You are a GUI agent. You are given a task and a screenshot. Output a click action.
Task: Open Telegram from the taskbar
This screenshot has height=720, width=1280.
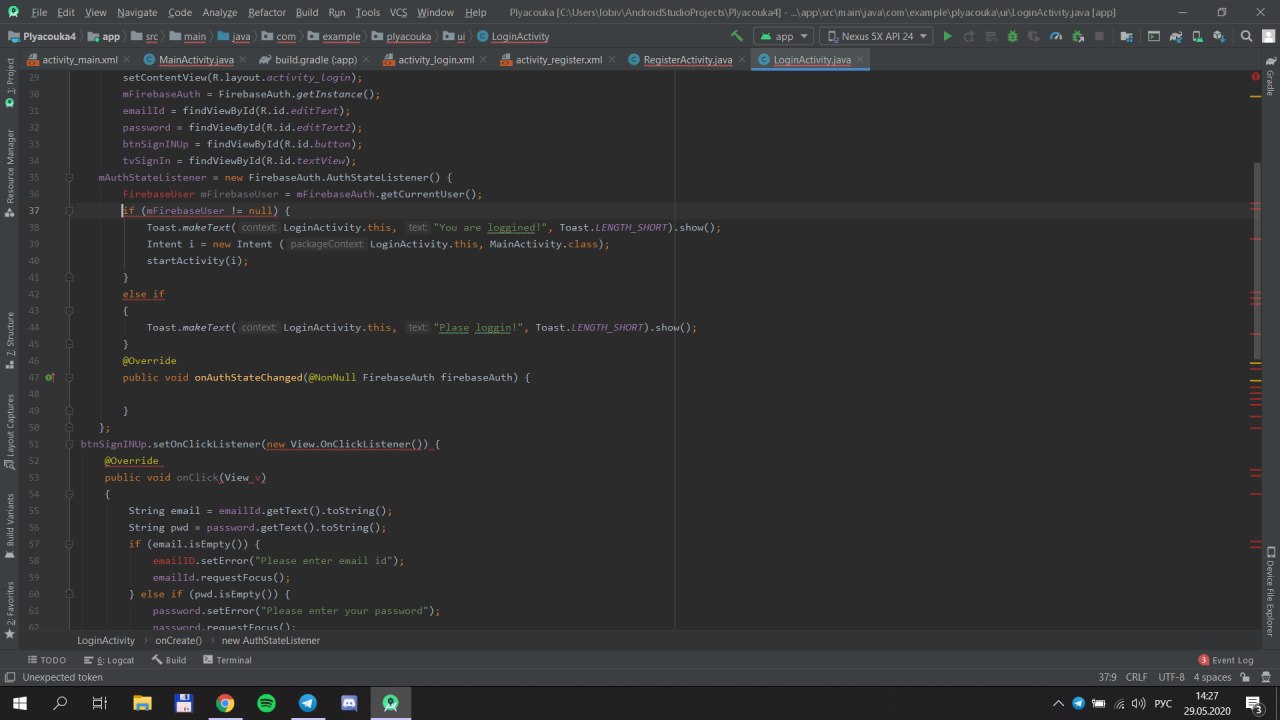308,703
